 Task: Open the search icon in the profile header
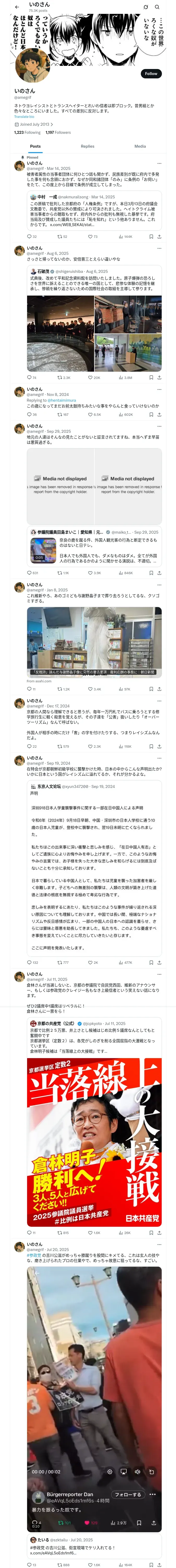click(x=157, y=7)
